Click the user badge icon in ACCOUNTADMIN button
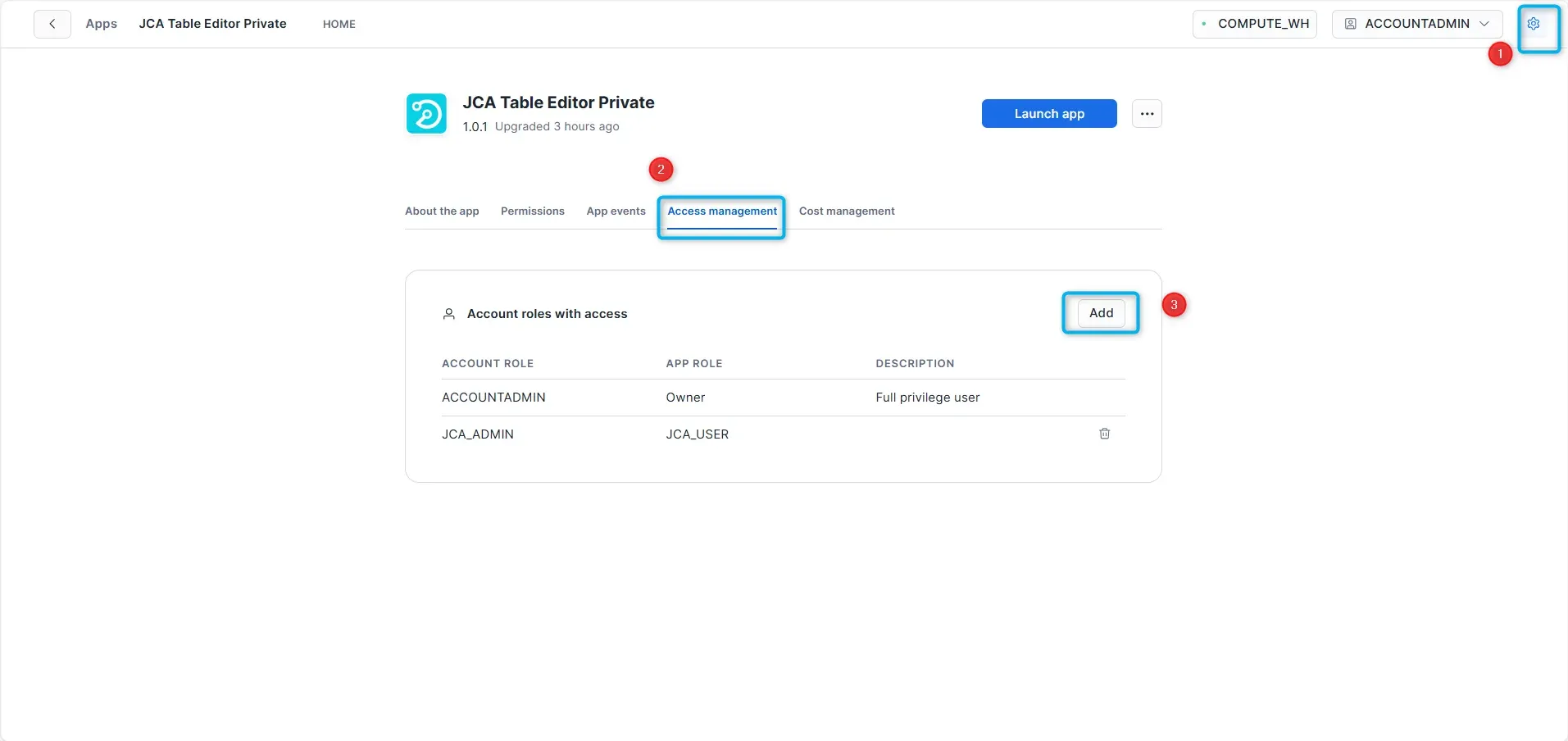 click(x=1350, y=23)
